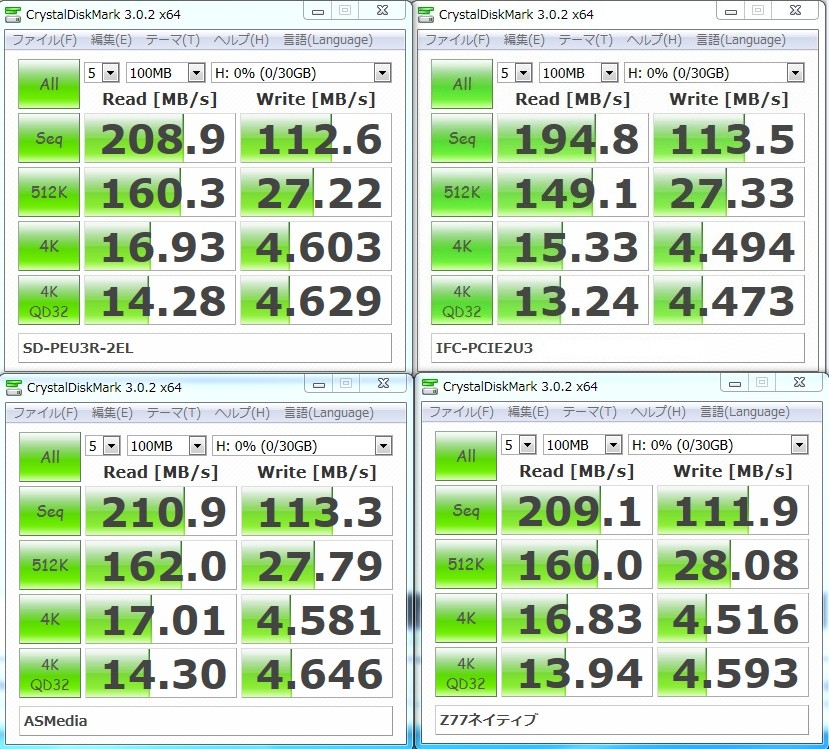
Task: Open テーマ(T) menu in IFC-PCIE2U3 window
Action: pos(585,40)
